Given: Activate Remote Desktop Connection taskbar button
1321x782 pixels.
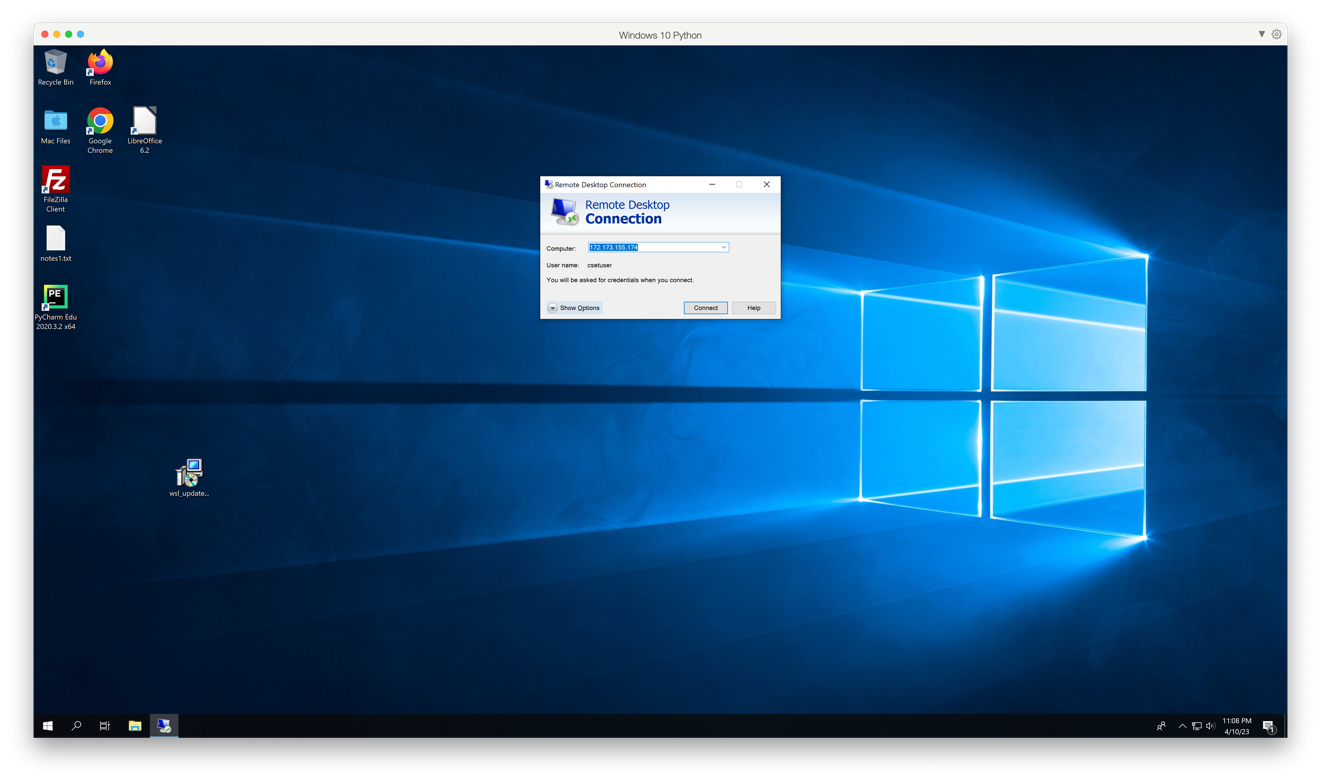Looking at the screenshot, I should tap(164, 726).
